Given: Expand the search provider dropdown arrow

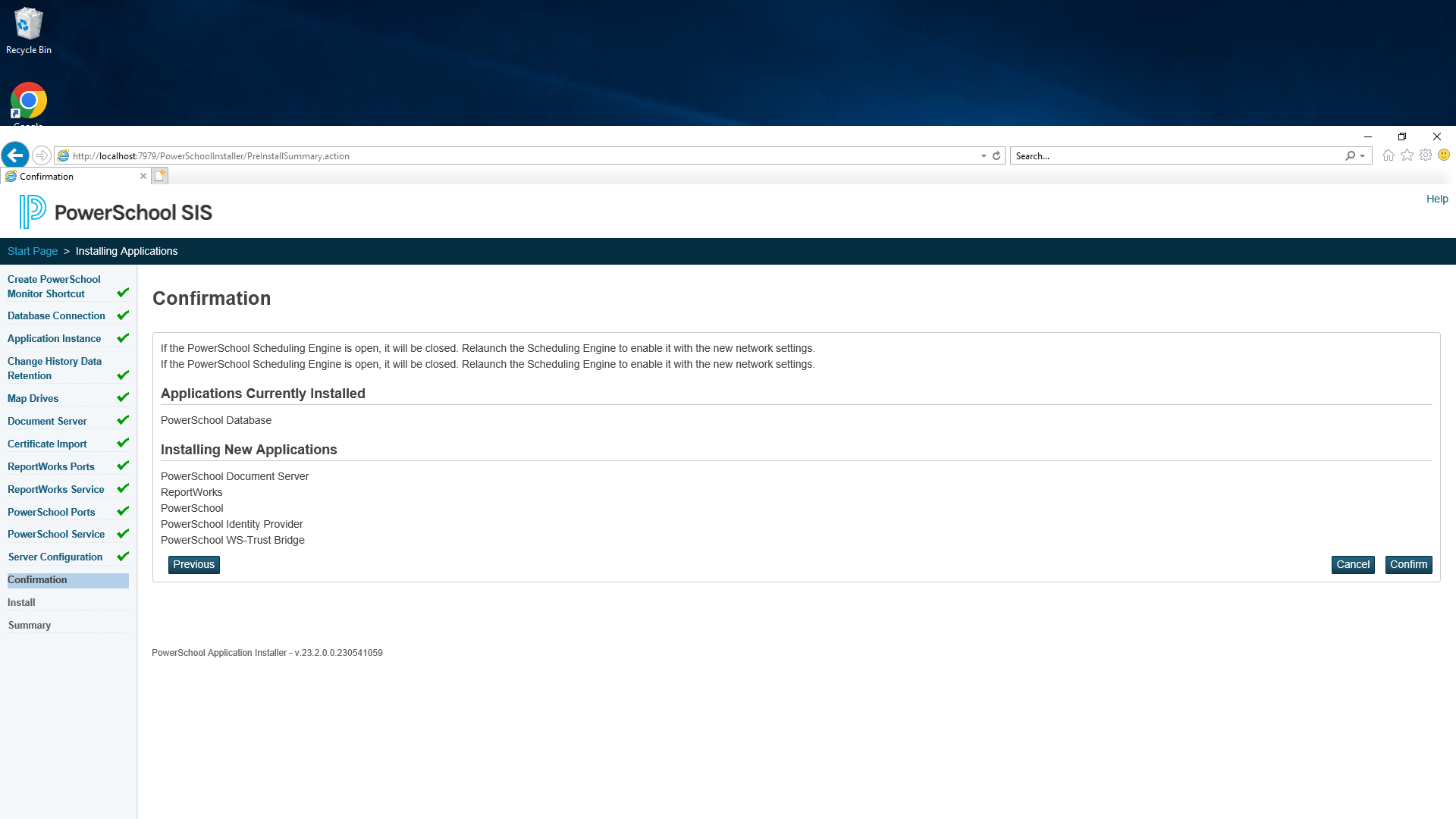Looking at the screenshot, I should coord(1363,155).
